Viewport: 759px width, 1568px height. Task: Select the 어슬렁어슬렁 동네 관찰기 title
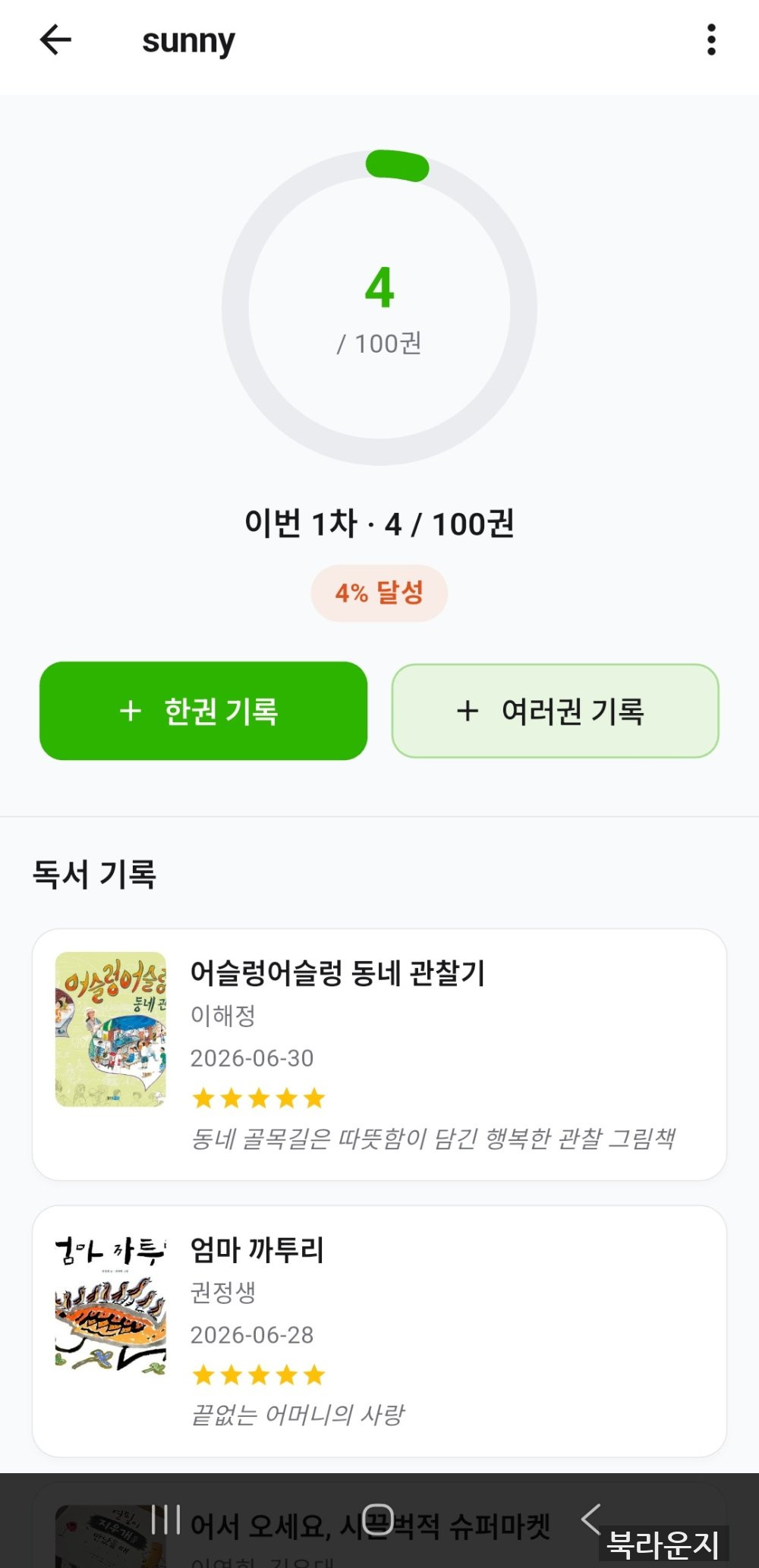[x=337, y=973]
